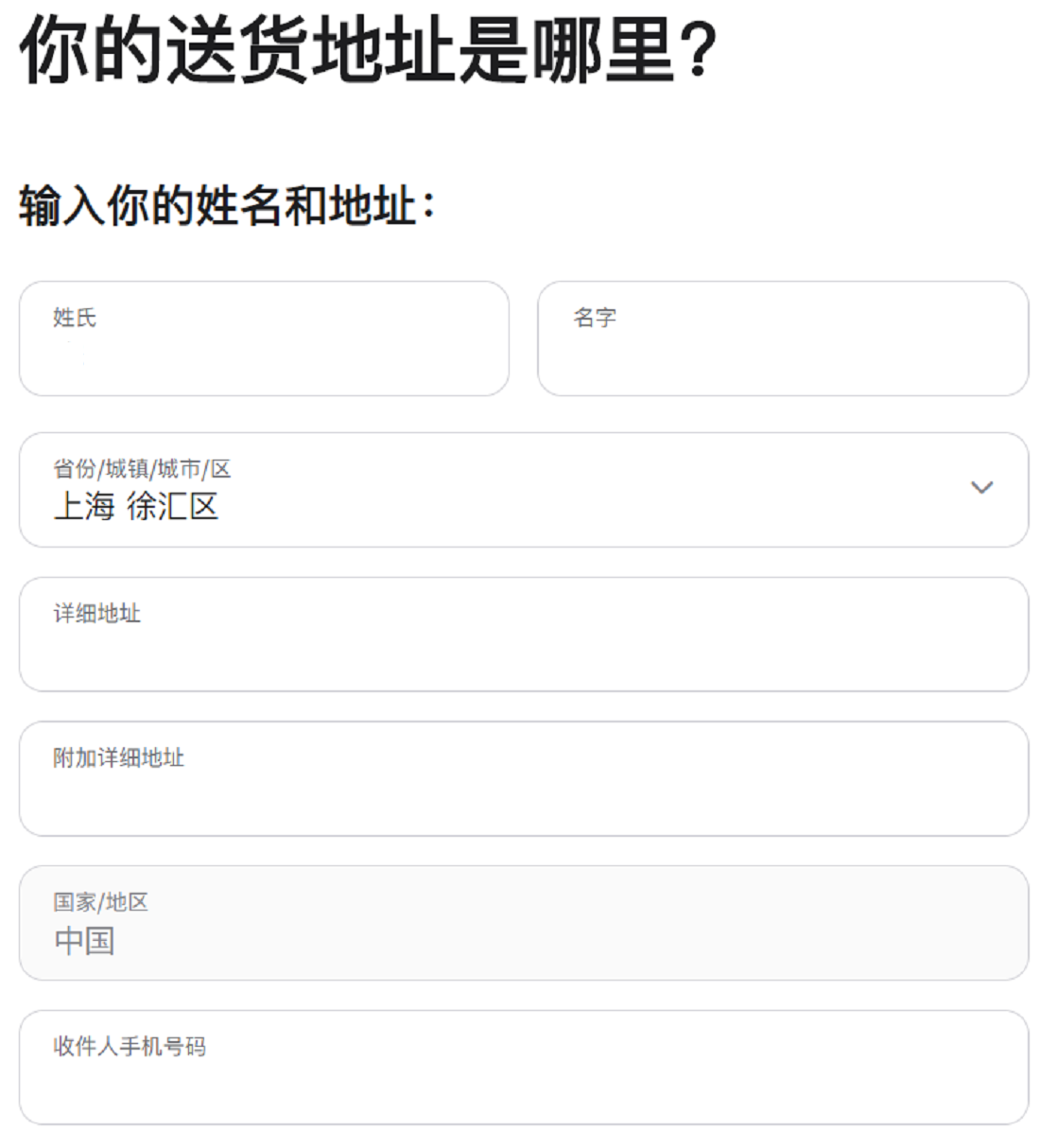Click the 姓氏 input field
1040x1148 pixels.
point(264,350)
